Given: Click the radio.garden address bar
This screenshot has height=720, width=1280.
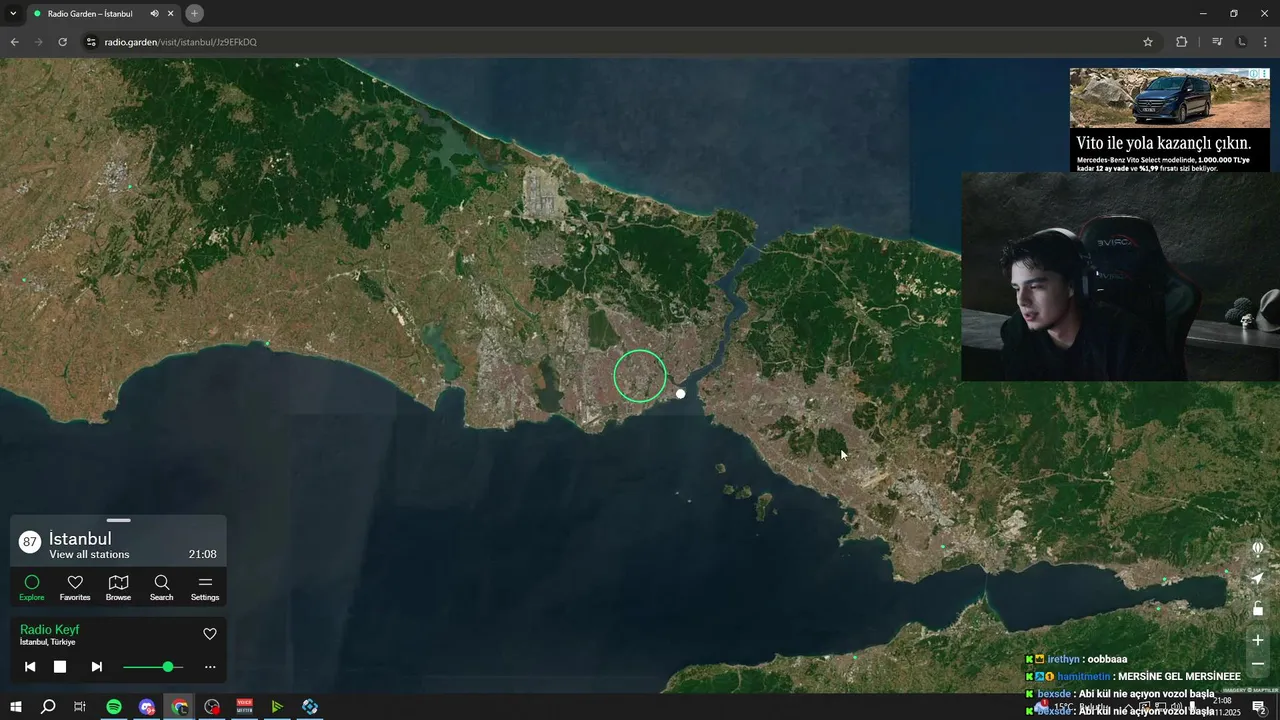Looking at the screenshot, I should coord(620,42).
